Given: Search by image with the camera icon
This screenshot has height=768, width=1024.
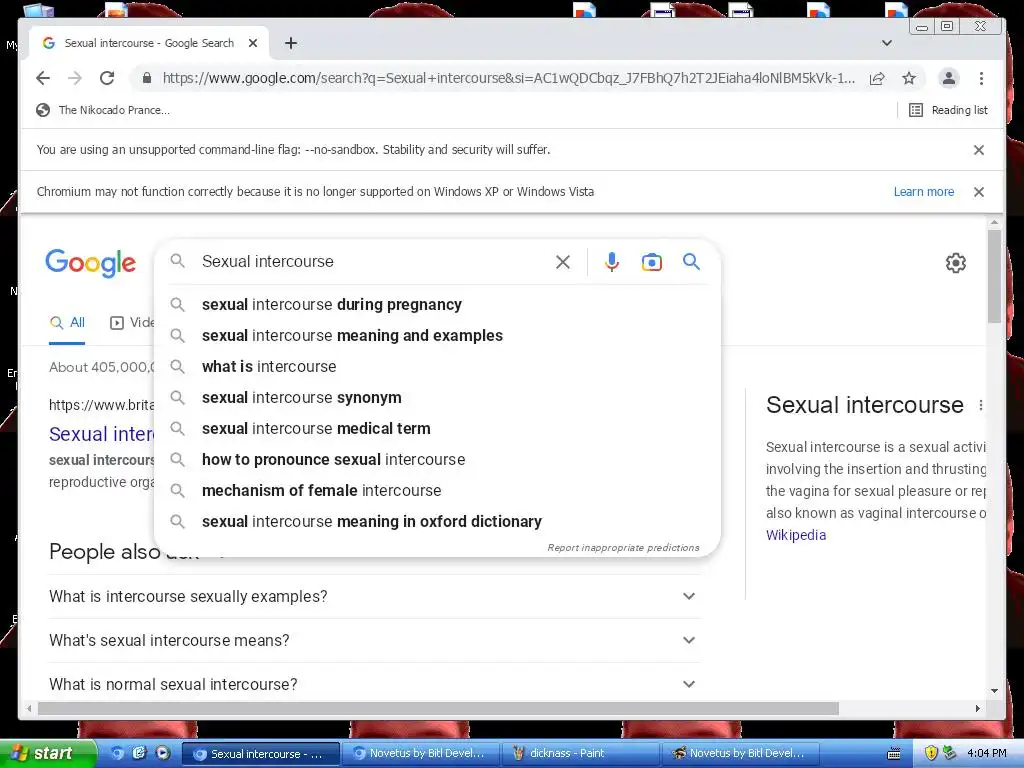Looking at the screenshot, I should click(x=652, y=263).
